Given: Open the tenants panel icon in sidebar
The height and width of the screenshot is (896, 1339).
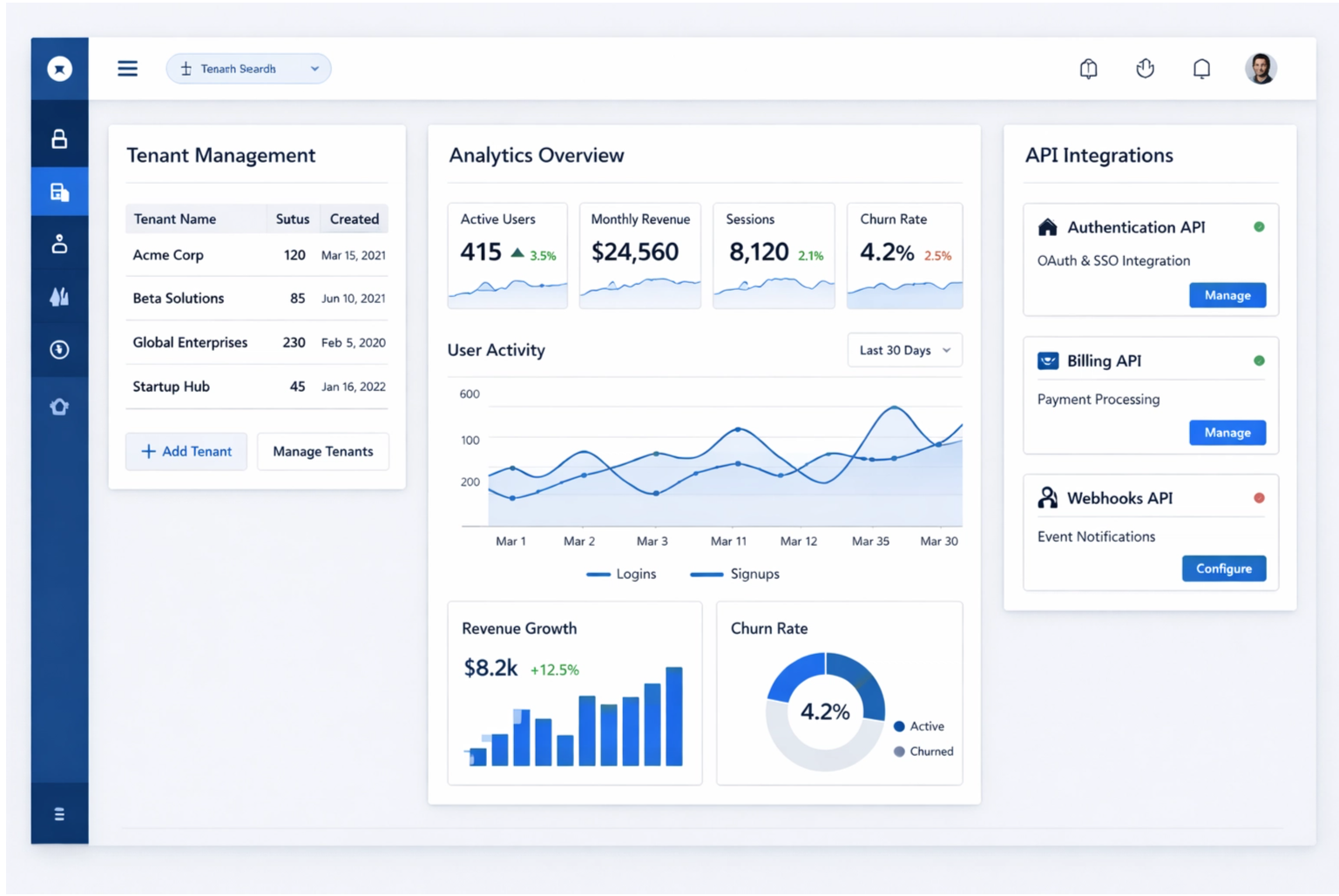Looking at the screenshot, I should (59, 191).
